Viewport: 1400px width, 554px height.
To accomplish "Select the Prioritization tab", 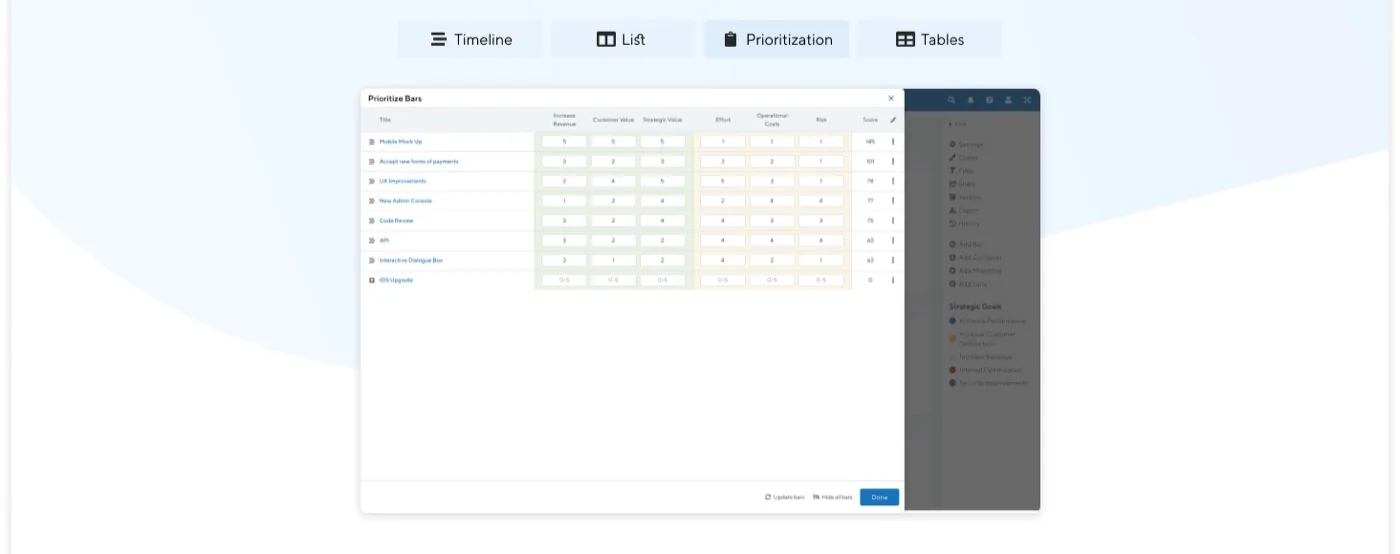I will pyautogui.click(x=777, y=40).
